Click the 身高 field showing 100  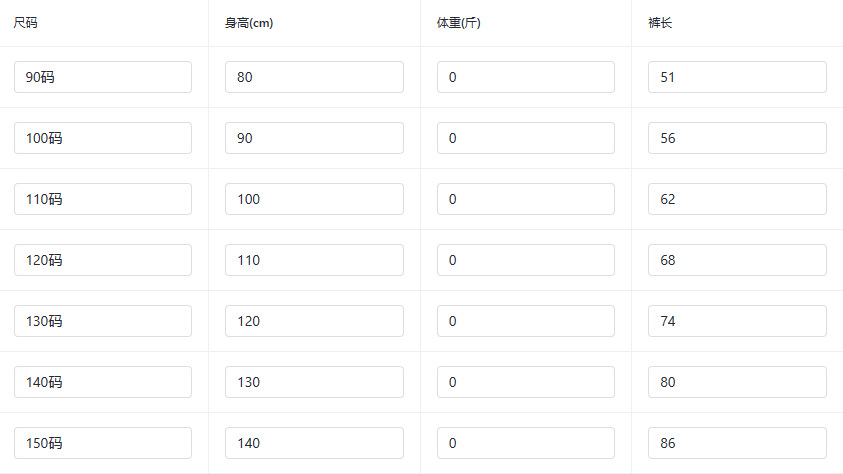314,199
